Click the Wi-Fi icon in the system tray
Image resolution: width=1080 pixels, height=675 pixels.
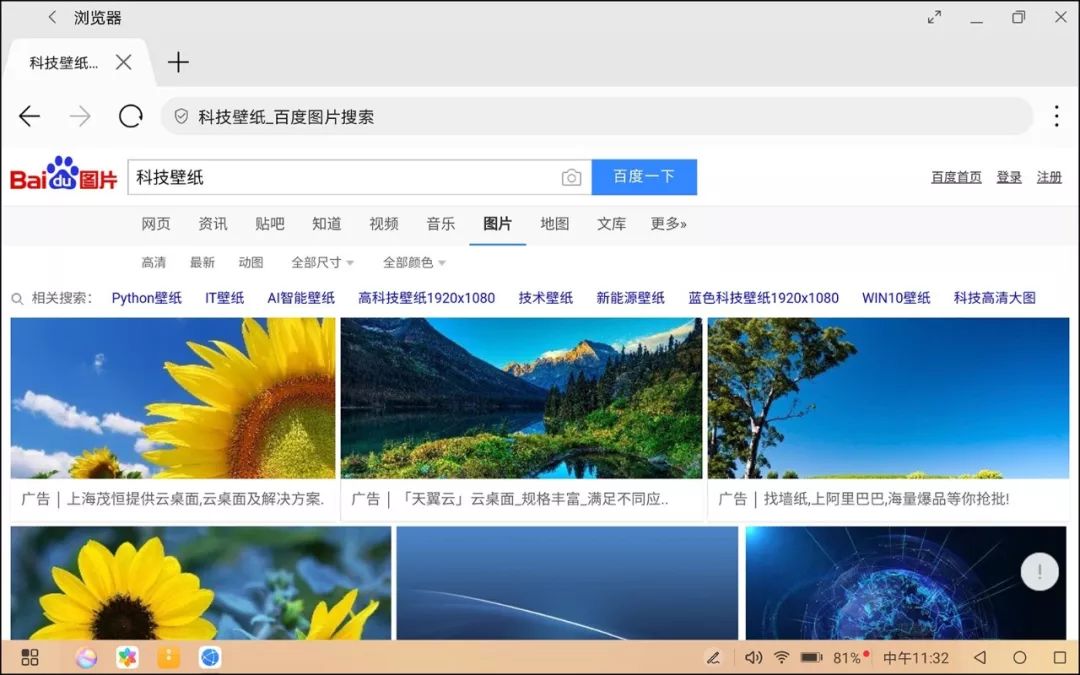(780, 657)
